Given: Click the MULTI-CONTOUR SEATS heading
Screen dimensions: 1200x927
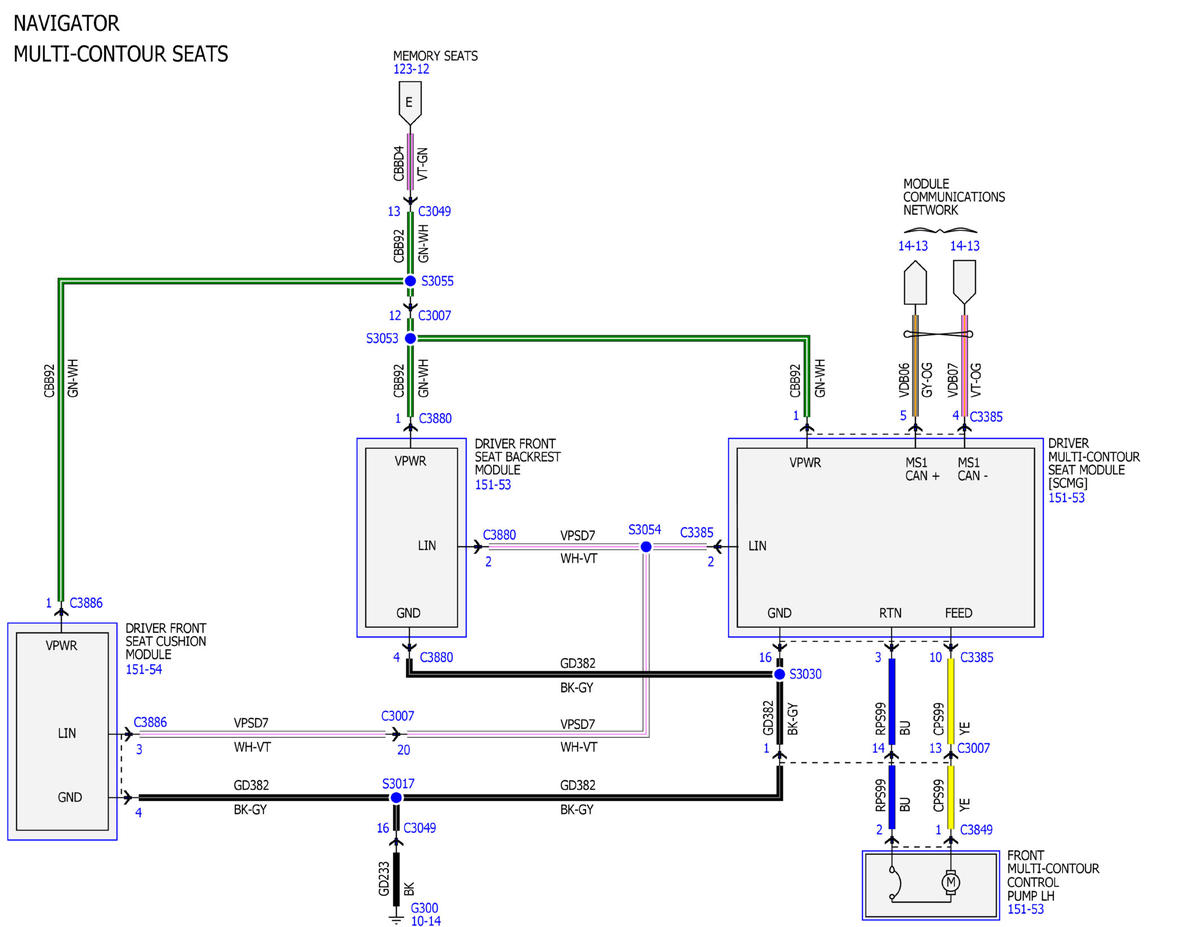Looking at the screenshot, I should click(x=121, y=54).
